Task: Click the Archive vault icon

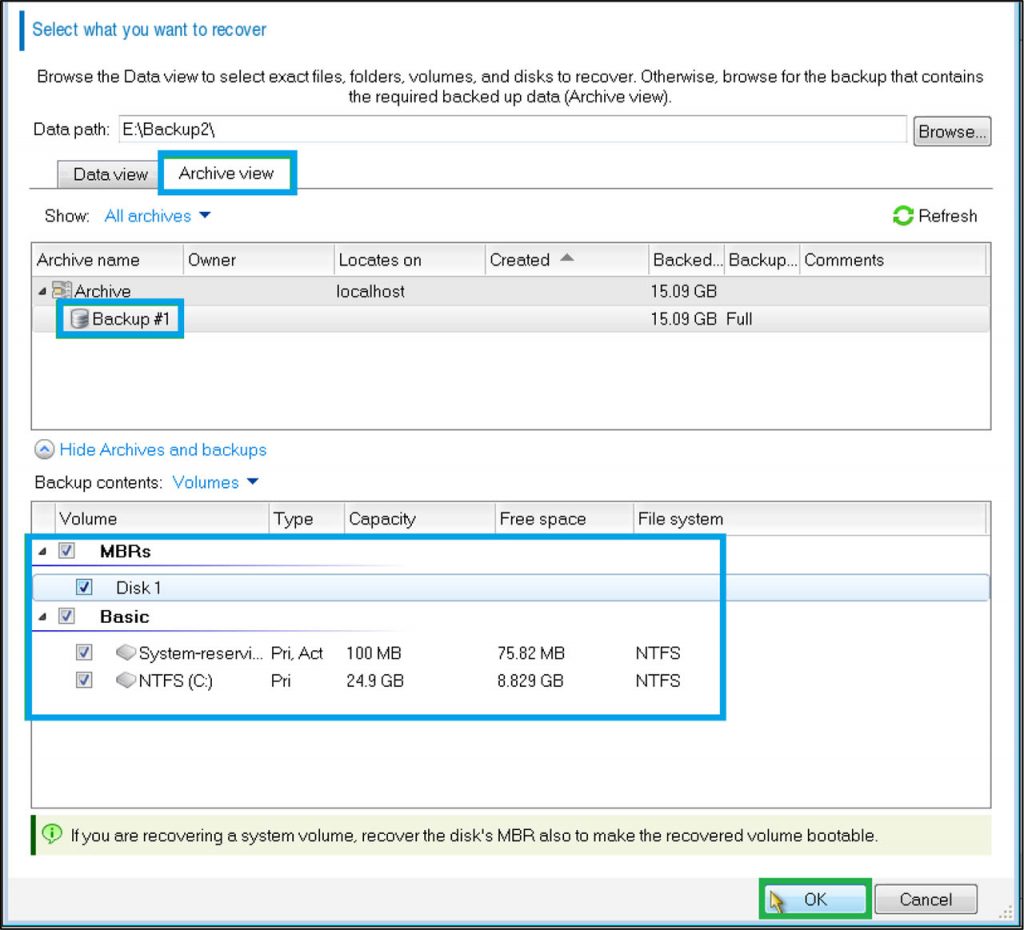Action: pos(62,291)
